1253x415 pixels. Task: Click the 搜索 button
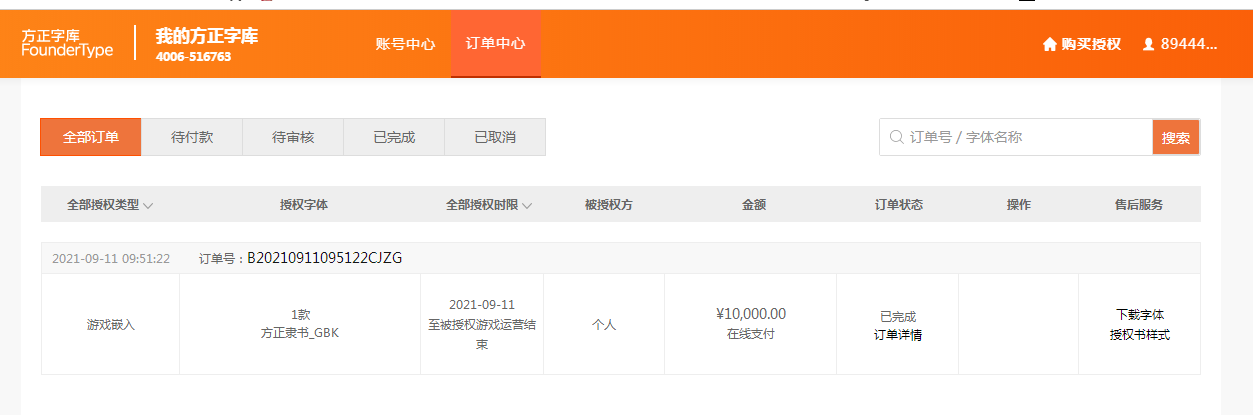(x=1176, y=137)
